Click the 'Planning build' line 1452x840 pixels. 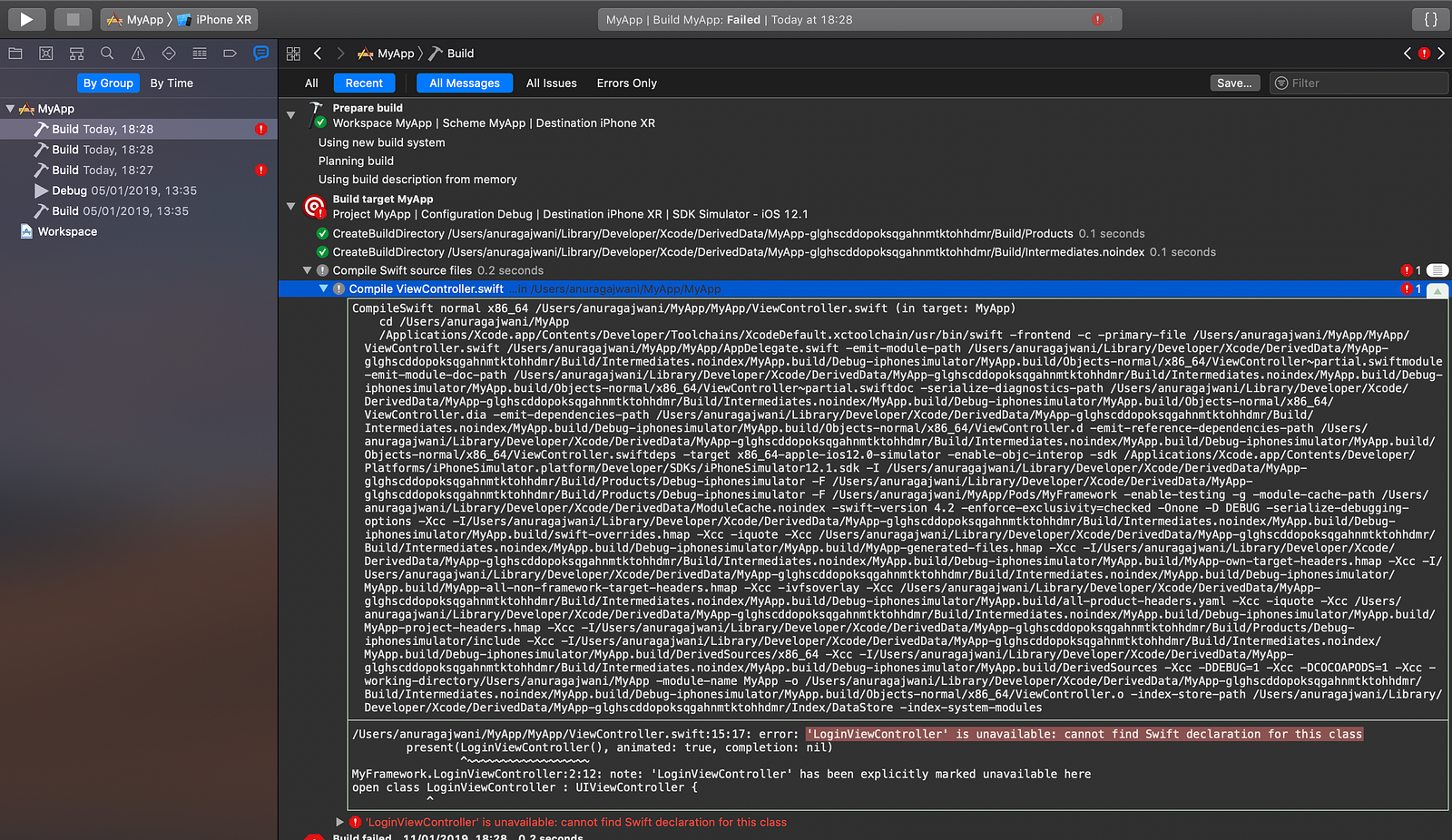coord(356,161)
